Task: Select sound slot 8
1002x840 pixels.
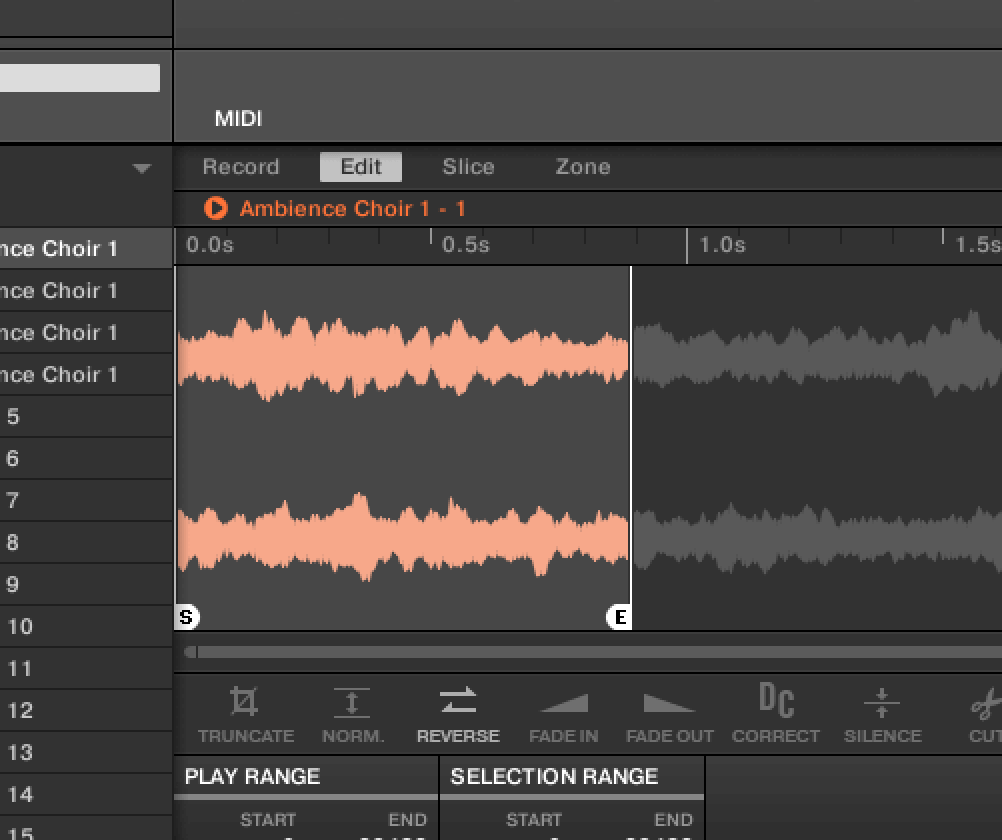Action: [86, 543]
